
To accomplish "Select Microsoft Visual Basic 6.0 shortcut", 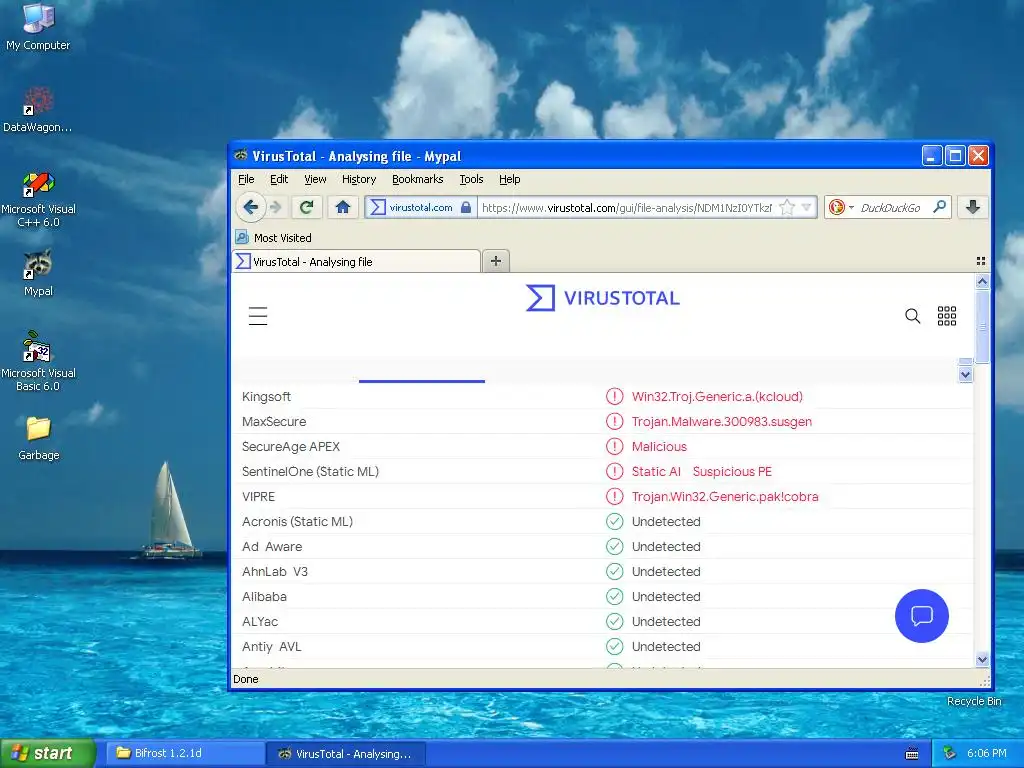I will [x=38, y=362].
